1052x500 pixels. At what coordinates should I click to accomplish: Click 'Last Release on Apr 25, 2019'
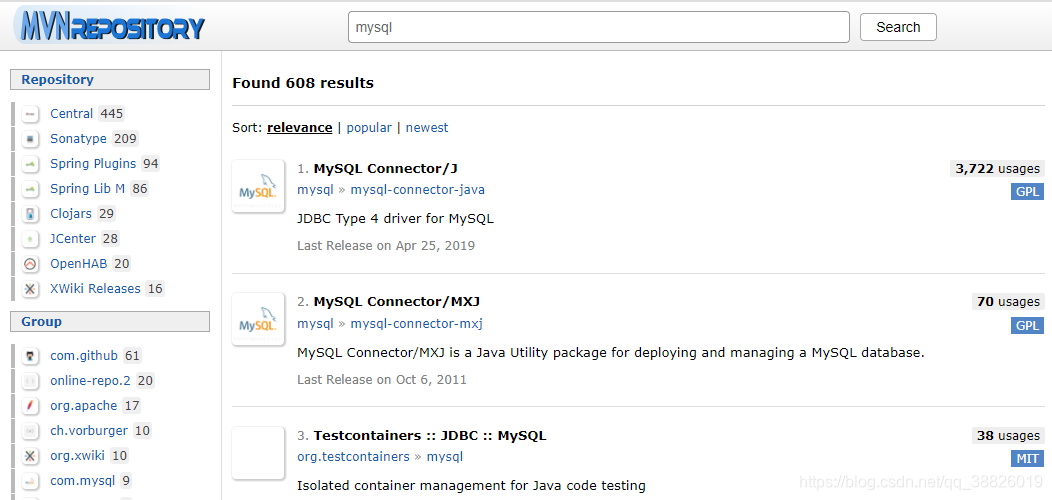386,246
